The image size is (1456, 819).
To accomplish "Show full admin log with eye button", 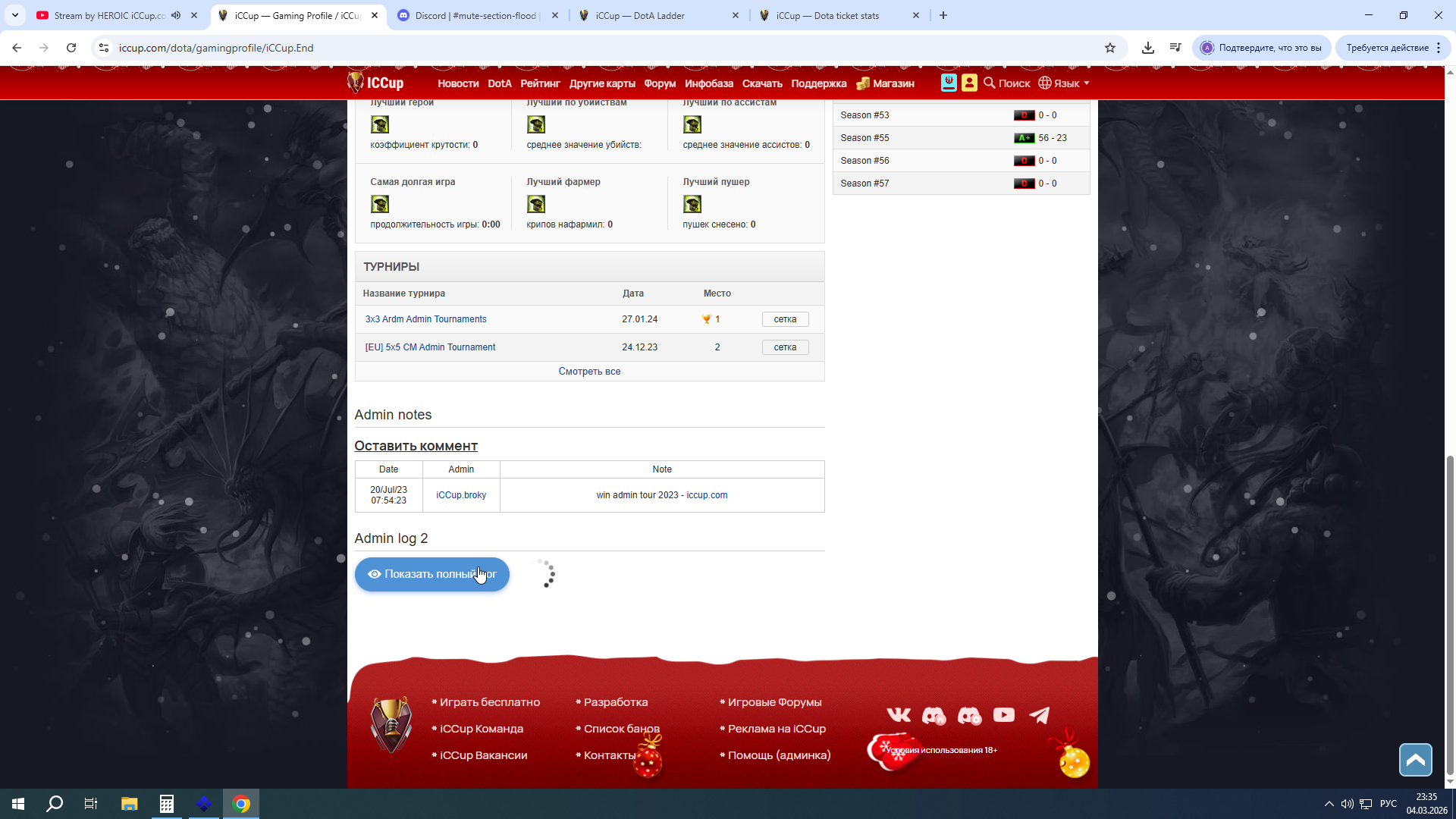I will [431, 574].
